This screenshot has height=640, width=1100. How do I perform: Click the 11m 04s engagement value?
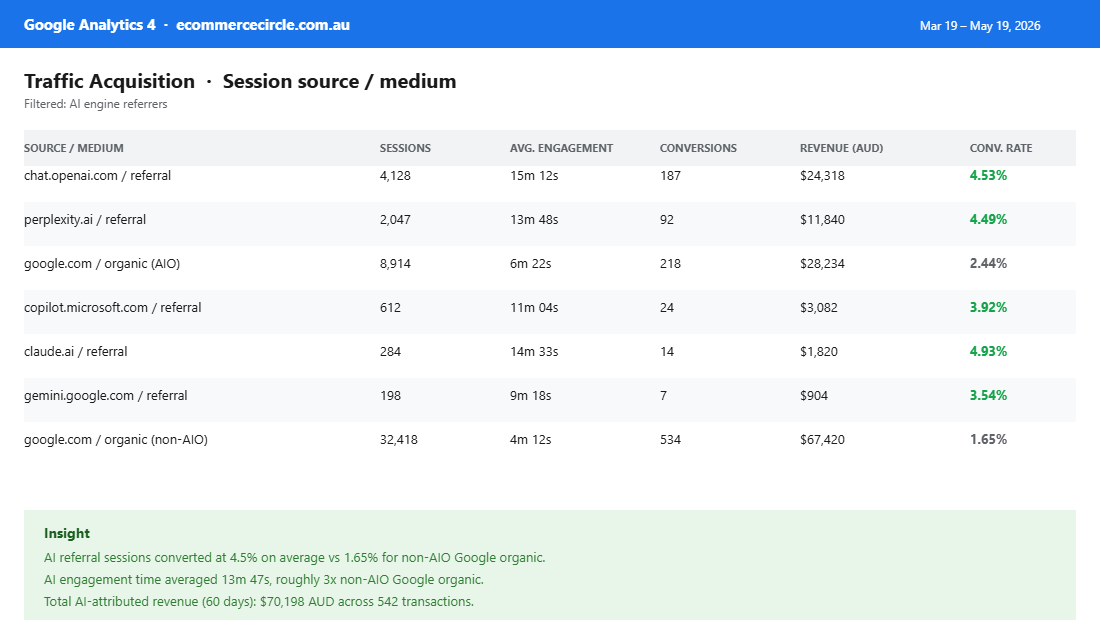[534, 307]
